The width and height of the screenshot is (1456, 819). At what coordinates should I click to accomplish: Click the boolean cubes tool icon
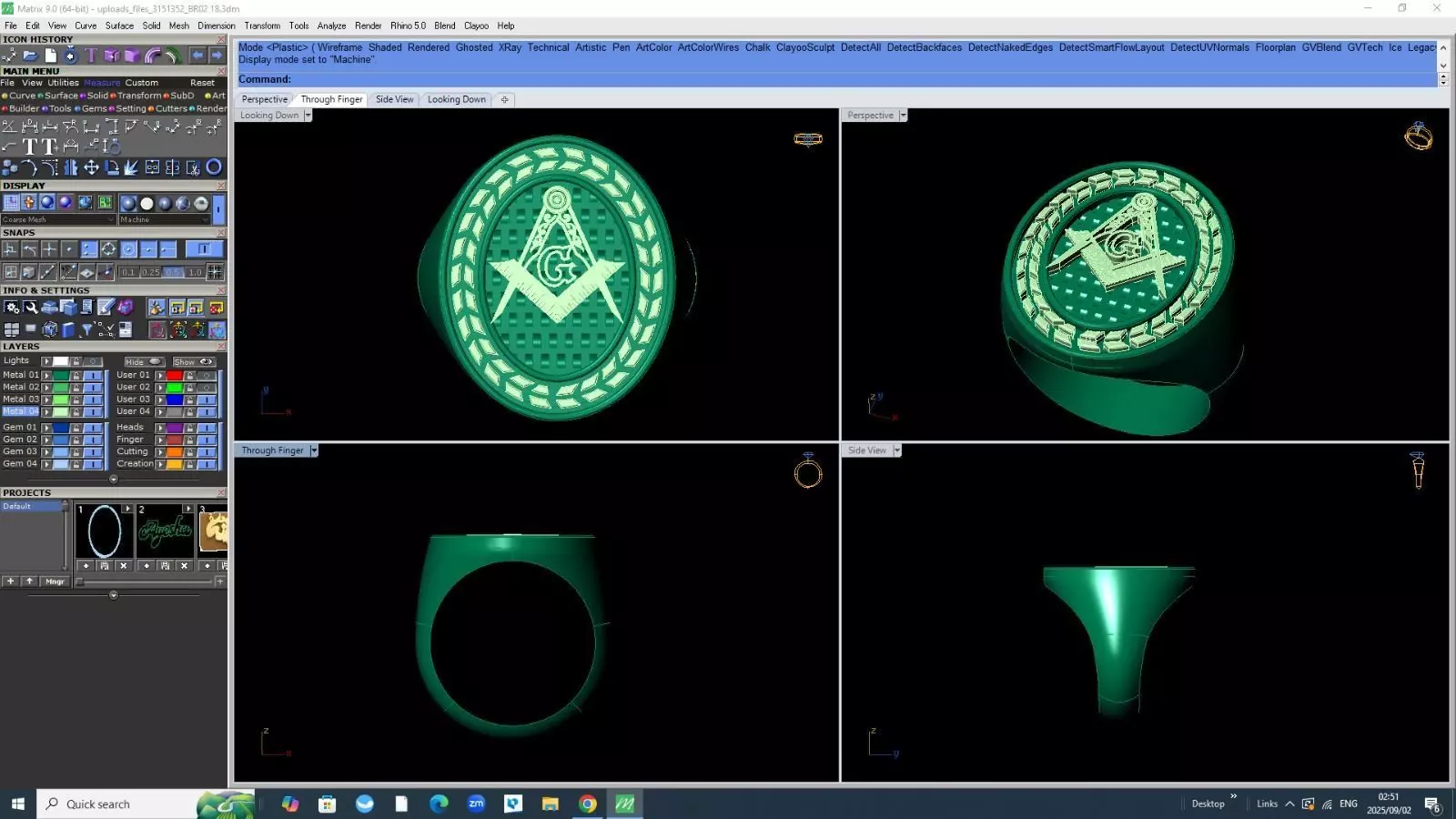10,167
